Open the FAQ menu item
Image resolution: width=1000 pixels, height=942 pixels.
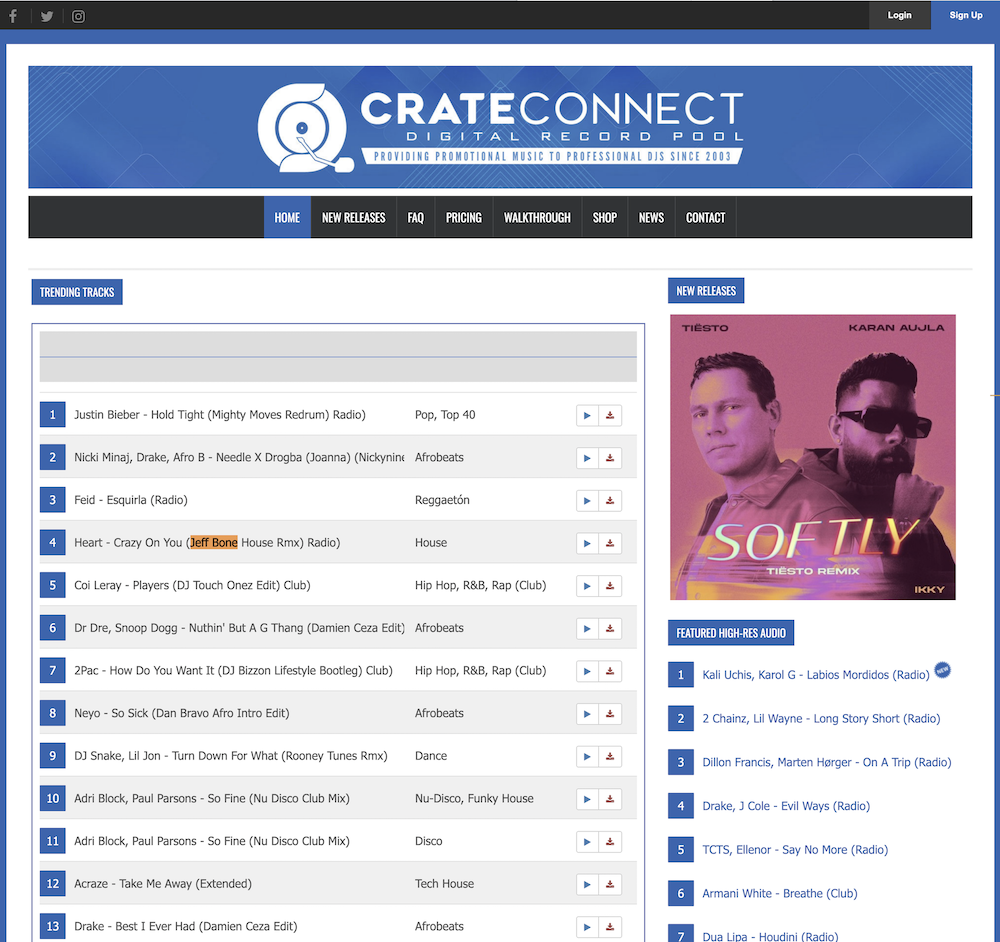tap(416, 217)
